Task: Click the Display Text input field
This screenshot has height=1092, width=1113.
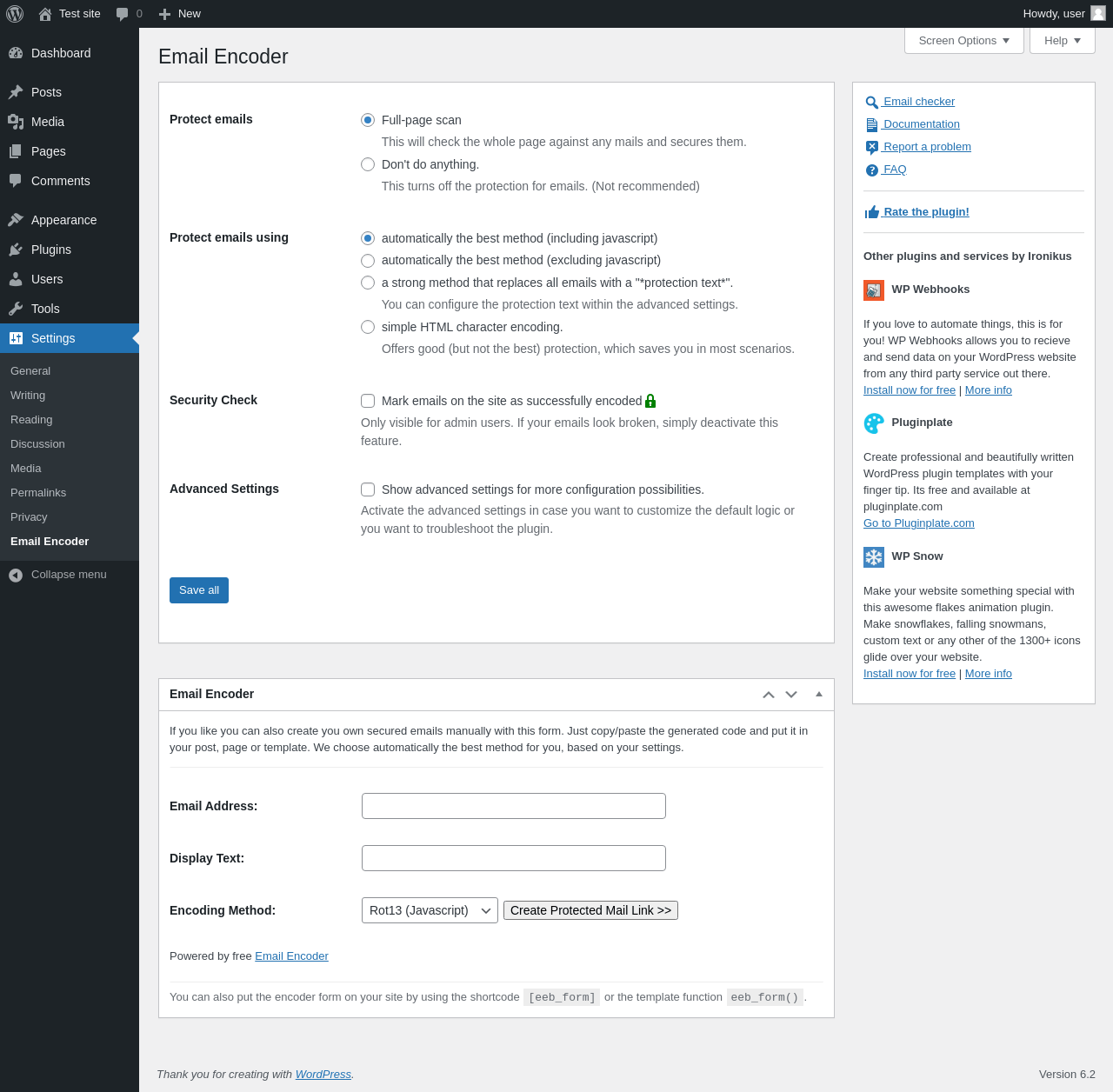Action: [x=514, y=858]
